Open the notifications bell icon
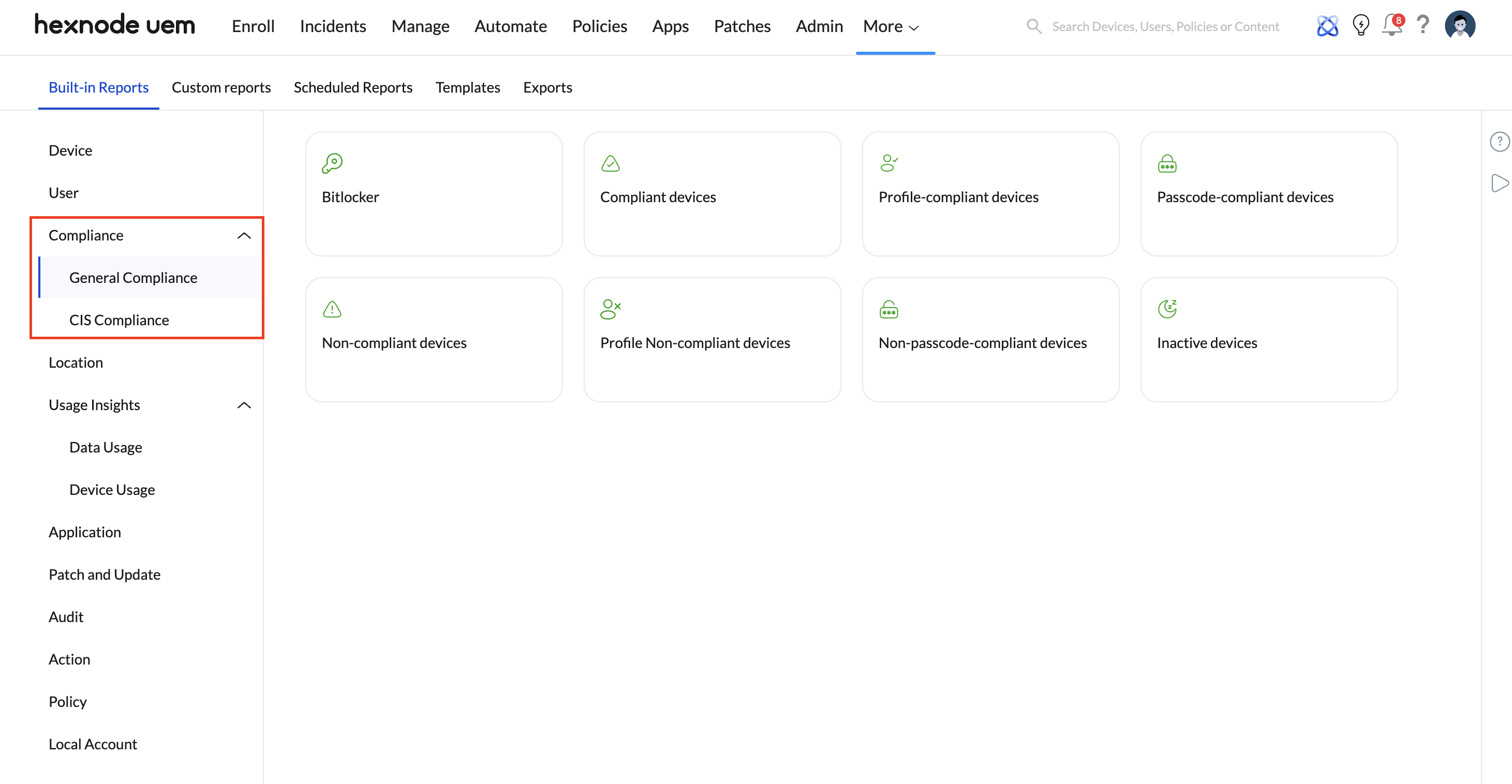1512x784 pixels. [1392, 25]
